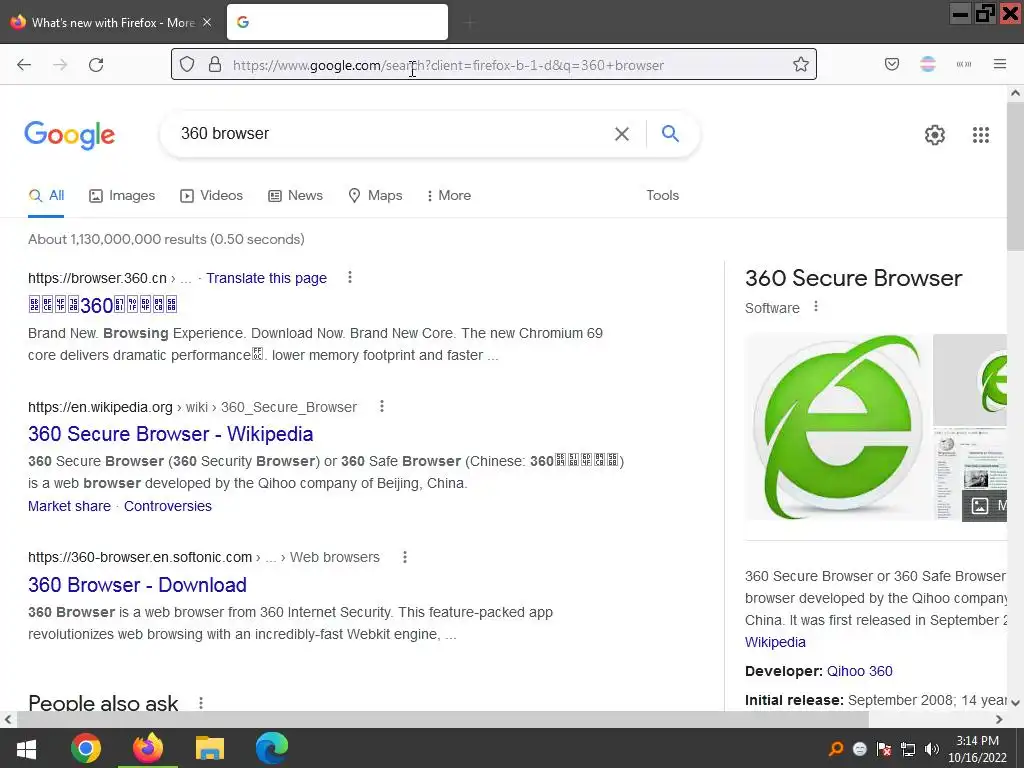Open options for Wikipedia result
The image size is (1024, 768).
pyautogui.click(x=382, y=407)
